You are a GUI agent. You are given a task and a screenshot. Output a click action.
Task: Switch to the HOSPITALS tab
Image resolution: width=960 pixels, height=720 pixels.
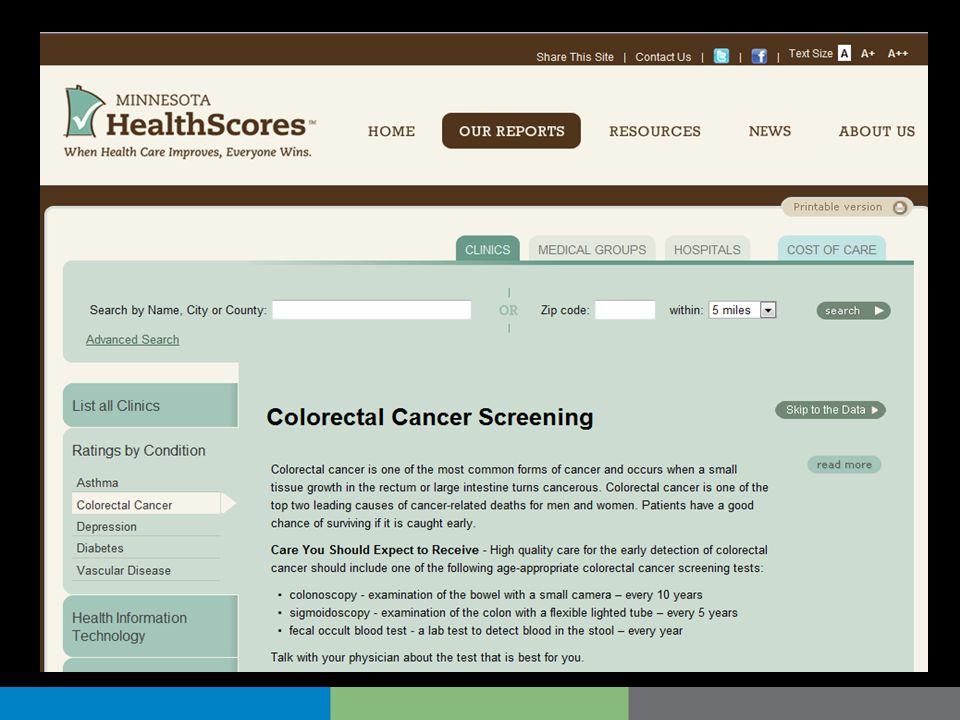[707, 249]
